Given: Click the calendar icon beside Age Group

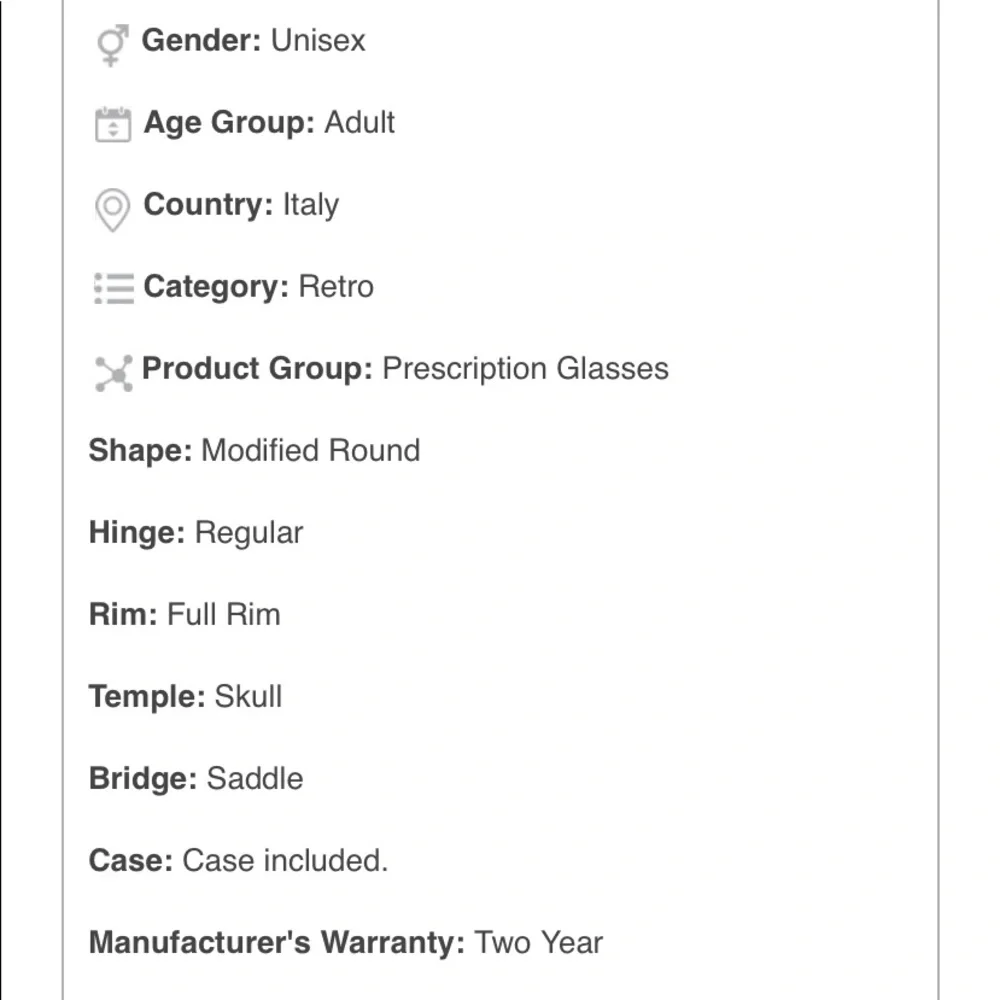Looking at the screenshot, I should (113, 124).
